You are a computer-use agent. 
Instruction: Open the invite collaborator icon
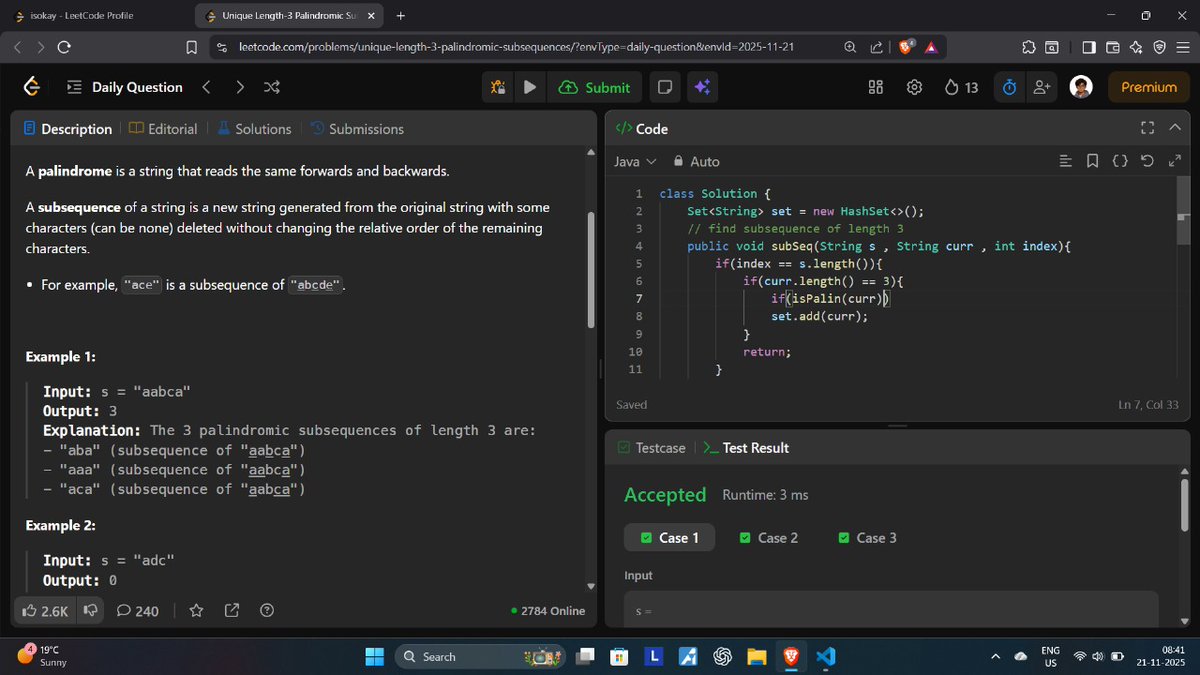click(x=1042, y=87)
